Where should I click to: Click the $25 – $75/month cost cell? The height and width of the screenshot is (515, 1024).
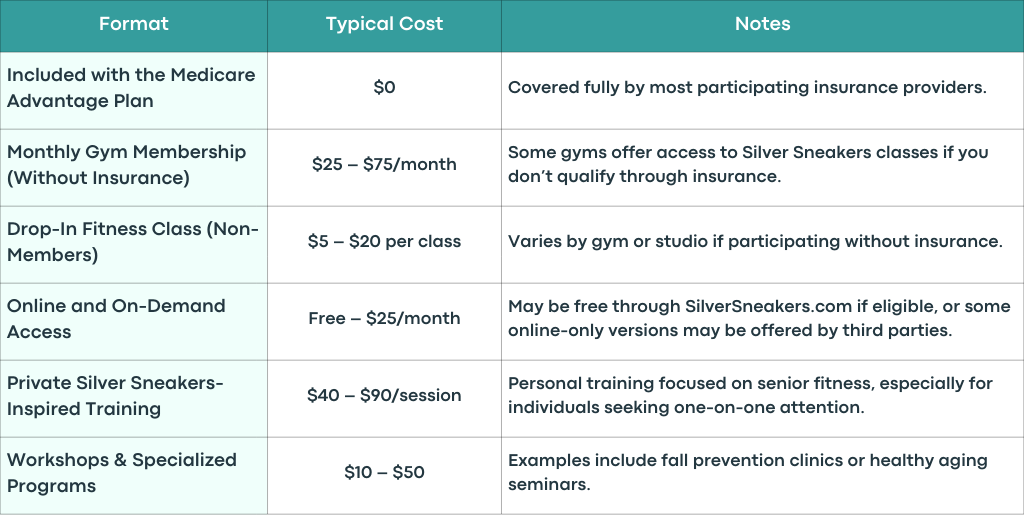point(384,167)
